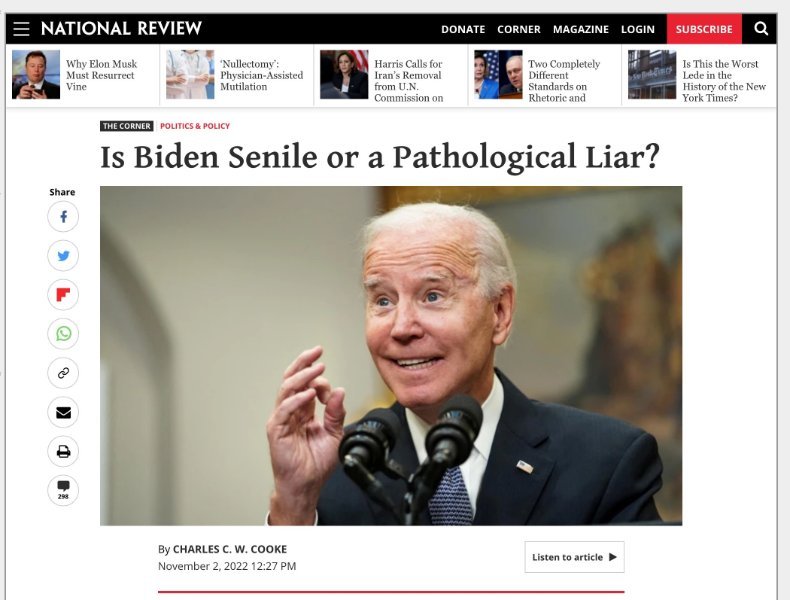Share article via WhatsApp

click(63, 334)
